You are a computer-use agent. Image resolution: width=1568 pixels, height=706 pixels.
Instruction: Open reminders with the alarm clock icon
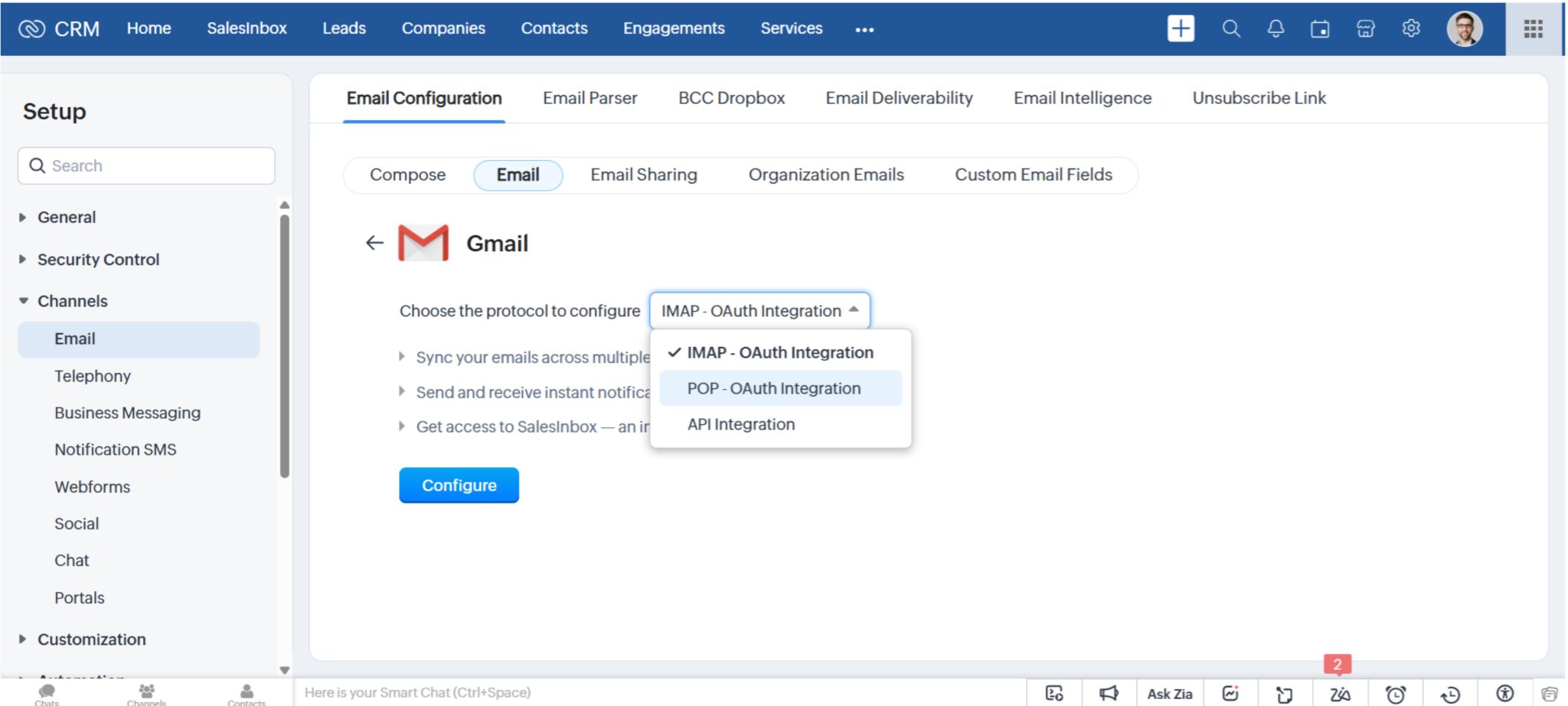(x=1395, y=692)
